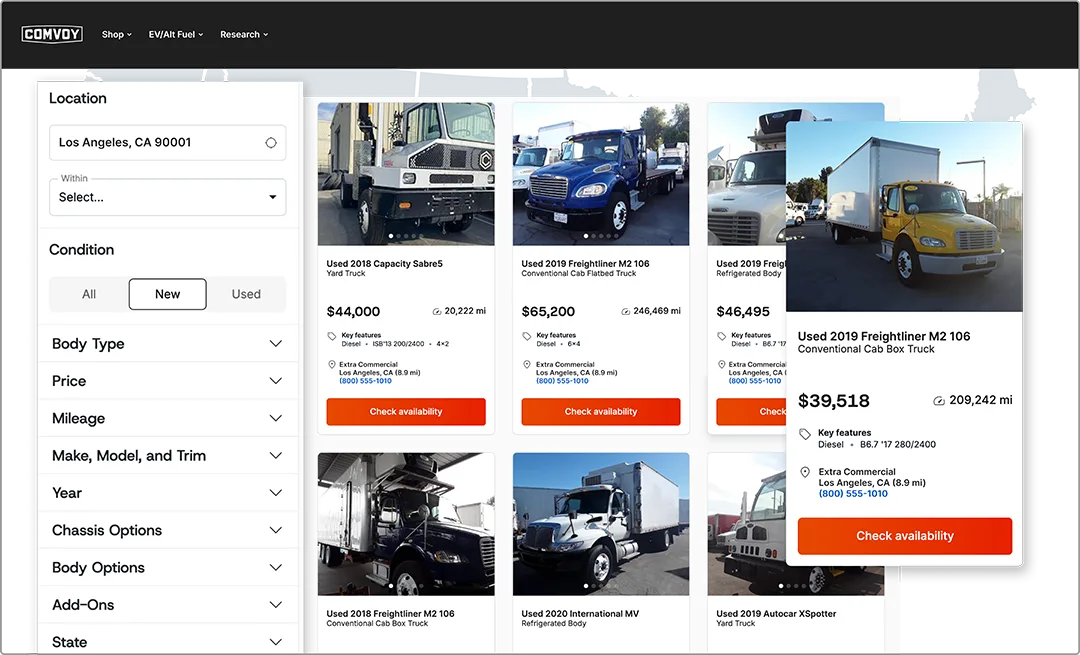
Task: Select All condition filter
Action: tap(89, 294)
